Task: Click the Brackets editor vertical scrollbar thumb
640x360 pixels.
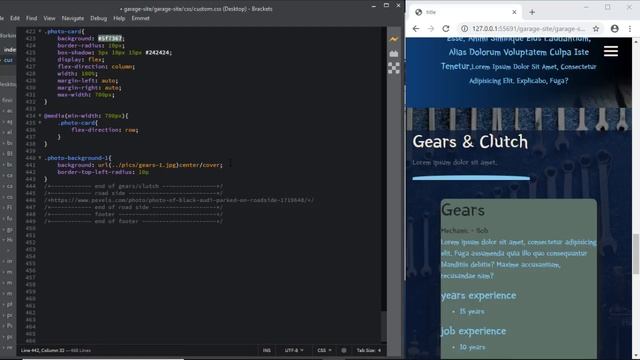Action: [384, 326]
